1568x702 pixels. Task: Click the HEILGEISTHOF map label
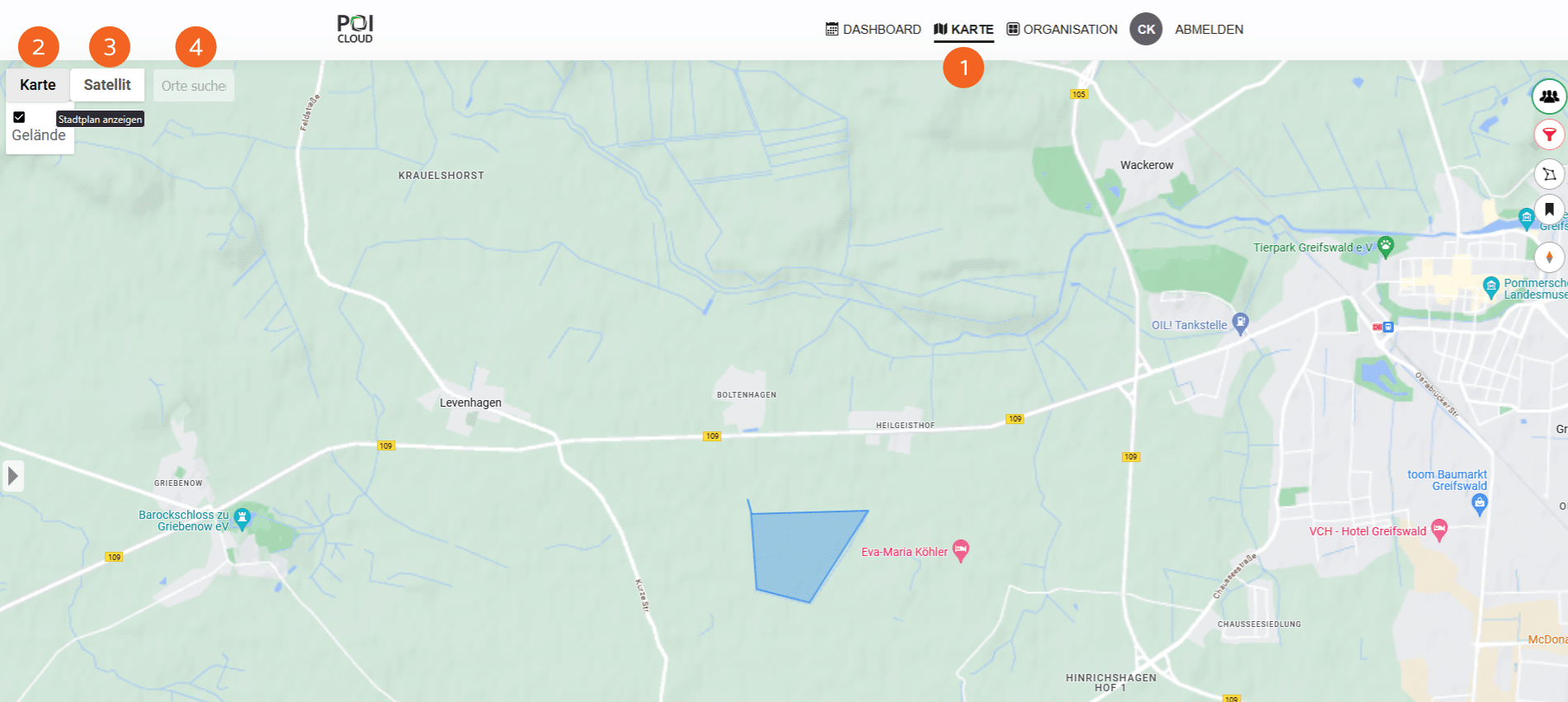pyautogui.click(x=906, y=426)
